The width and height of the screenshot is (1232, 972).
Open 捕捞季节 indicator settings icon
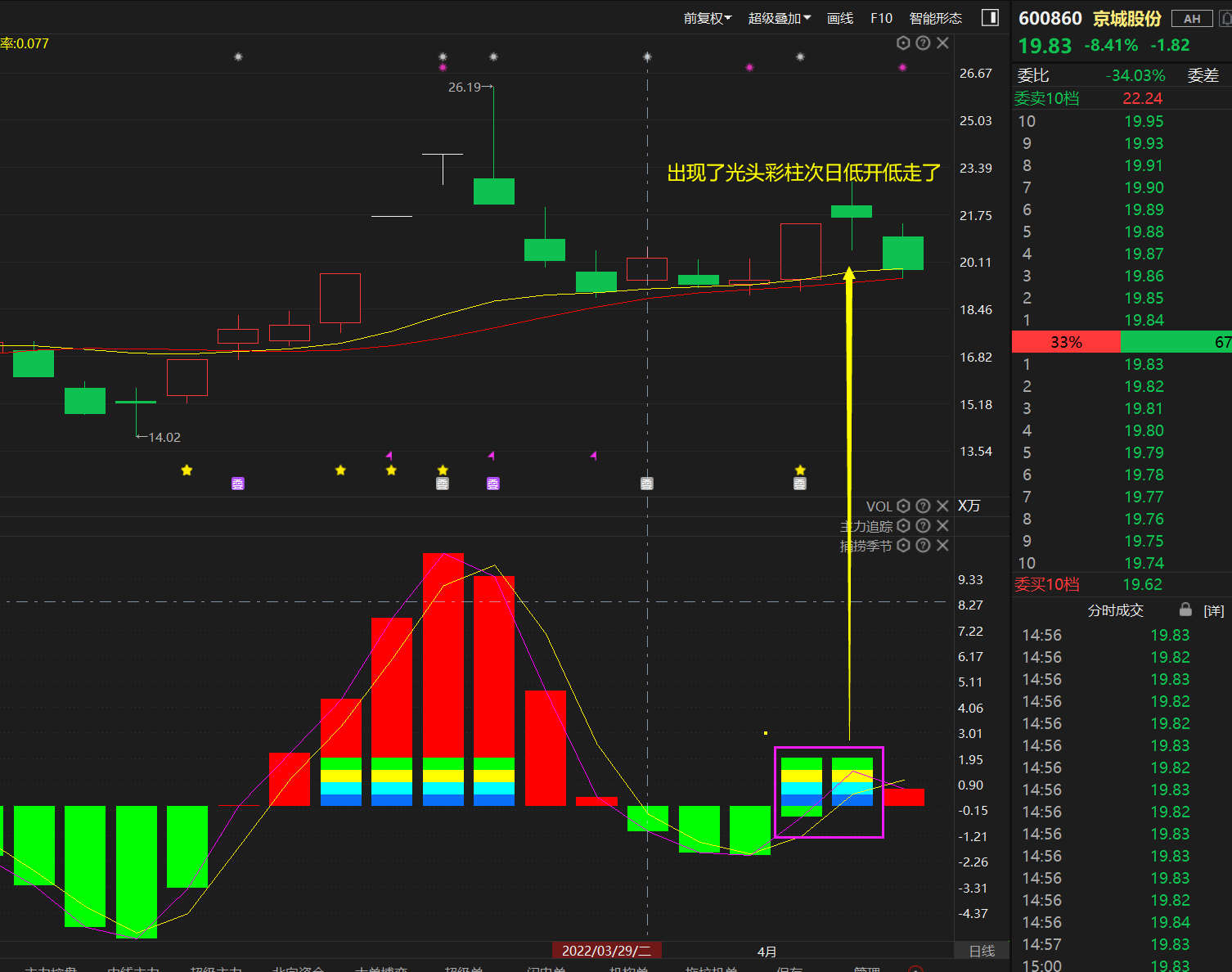click(903, 545)
